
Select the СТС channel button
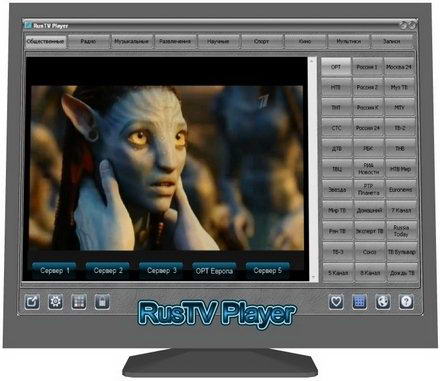click(x=337, y=128)
